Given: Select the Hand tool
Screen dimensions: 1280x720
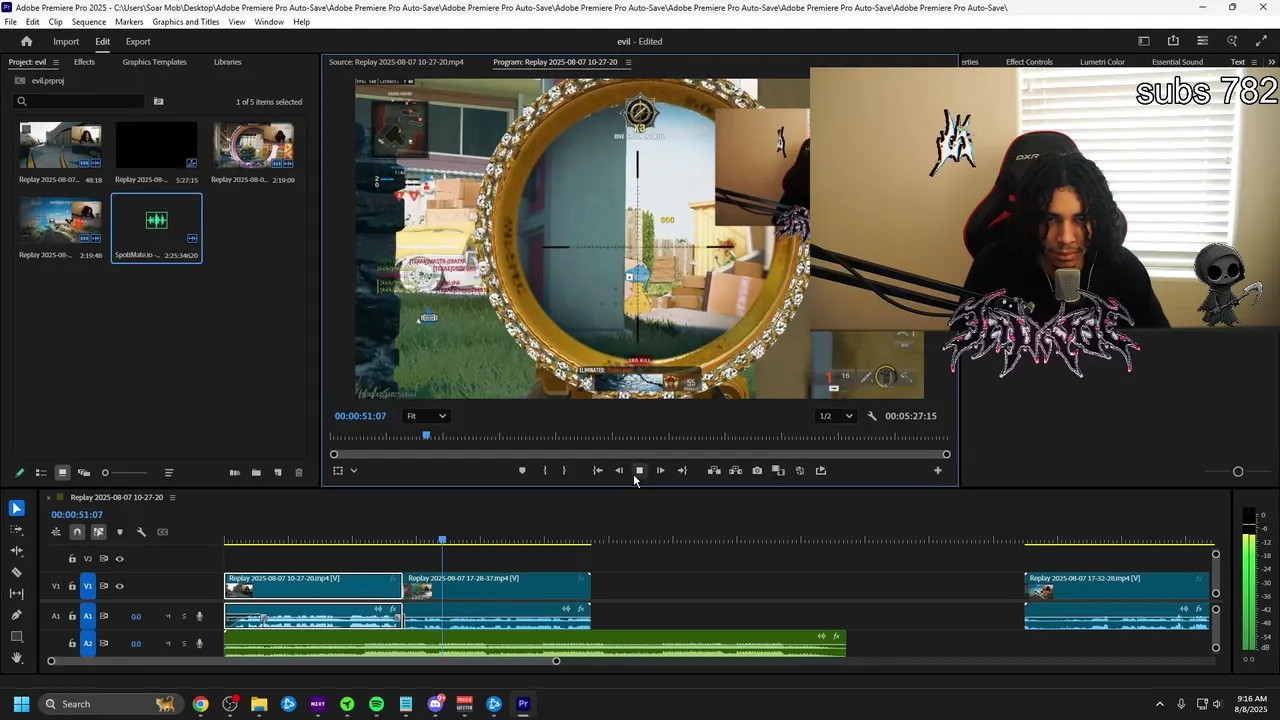Looking at the screenshot, I should [17, 658].
